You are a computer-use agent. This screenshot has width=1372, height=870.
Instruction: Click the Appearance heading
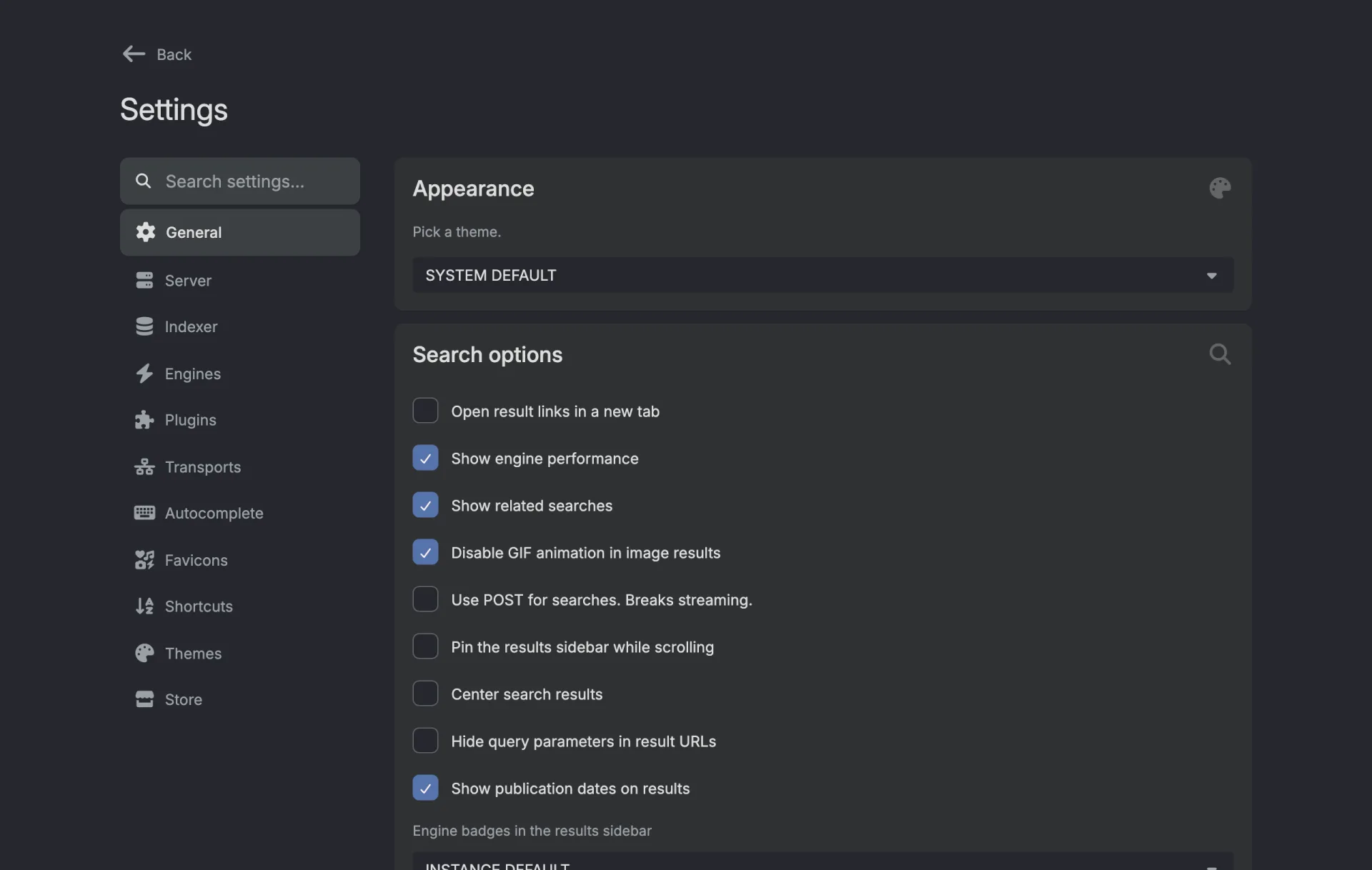tap(473, 189)
